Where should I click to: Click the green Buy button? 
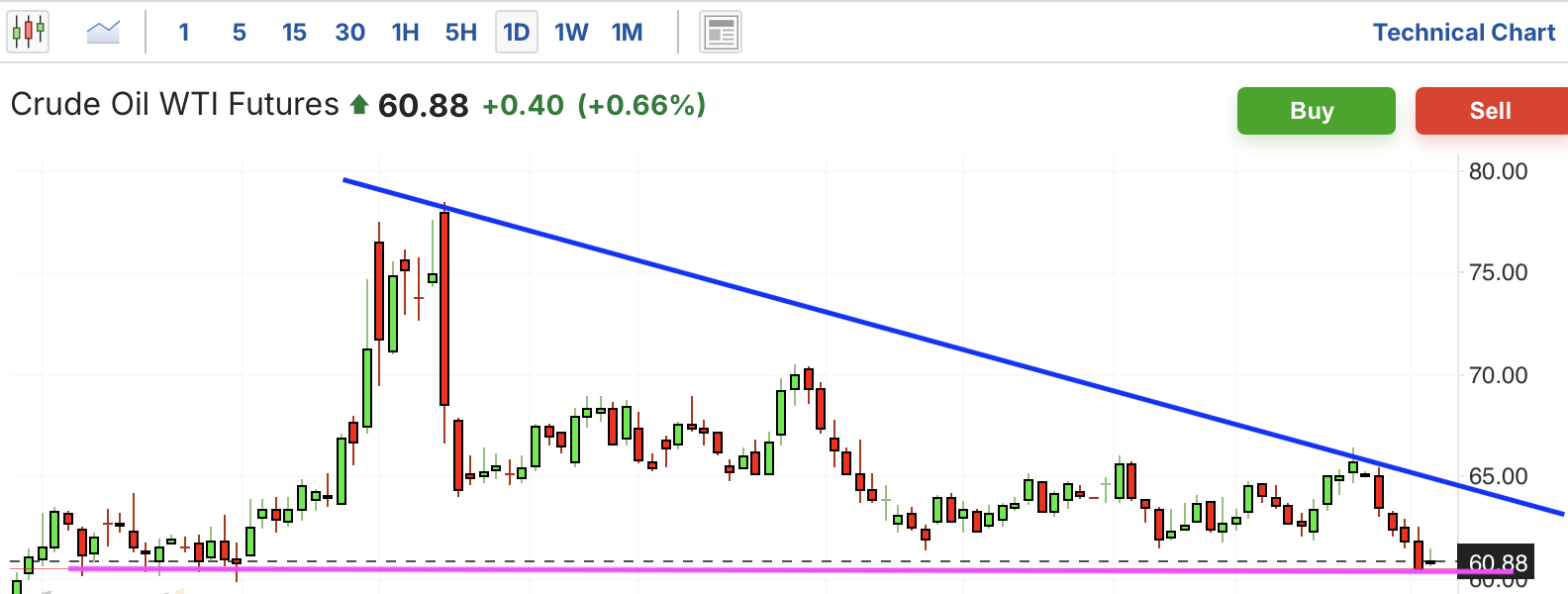coord(1317,111)
